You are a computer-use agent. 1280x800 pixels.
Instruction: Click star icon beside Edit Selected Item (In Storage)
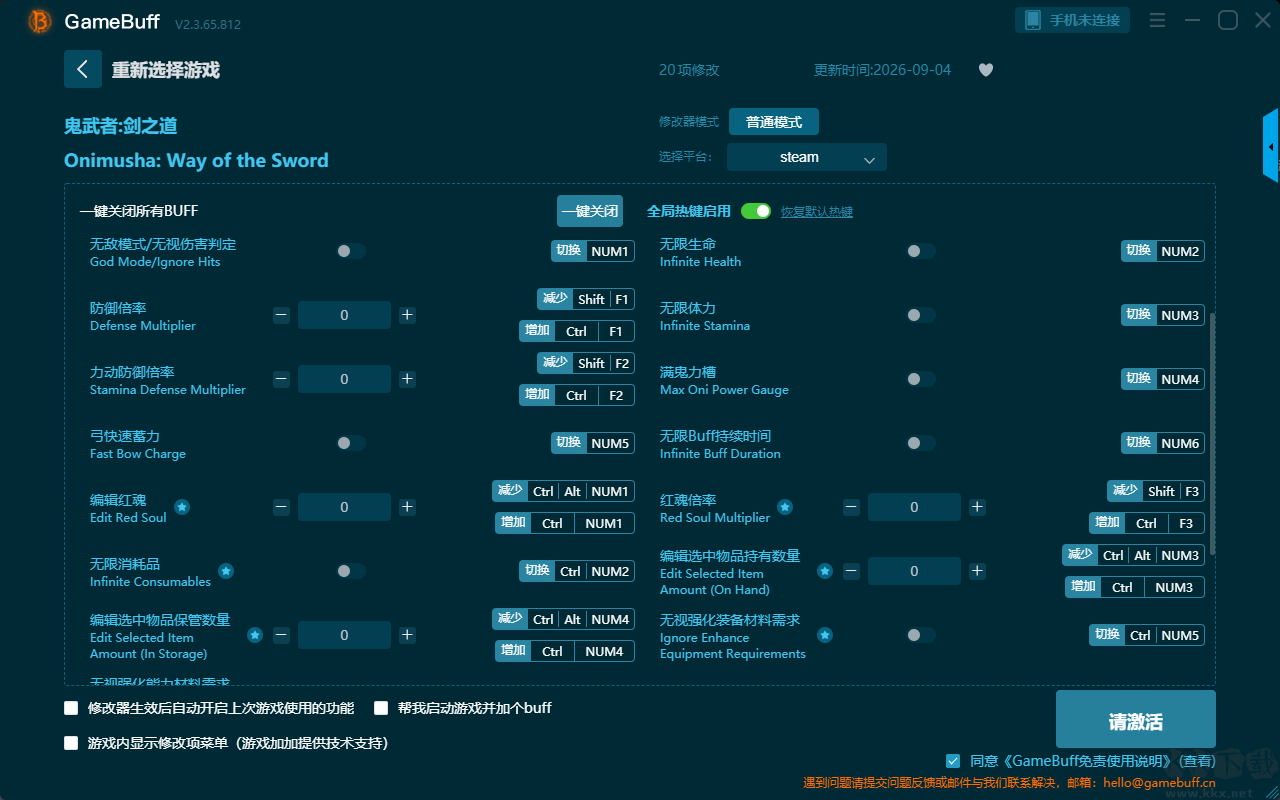[x=255, y=635]
